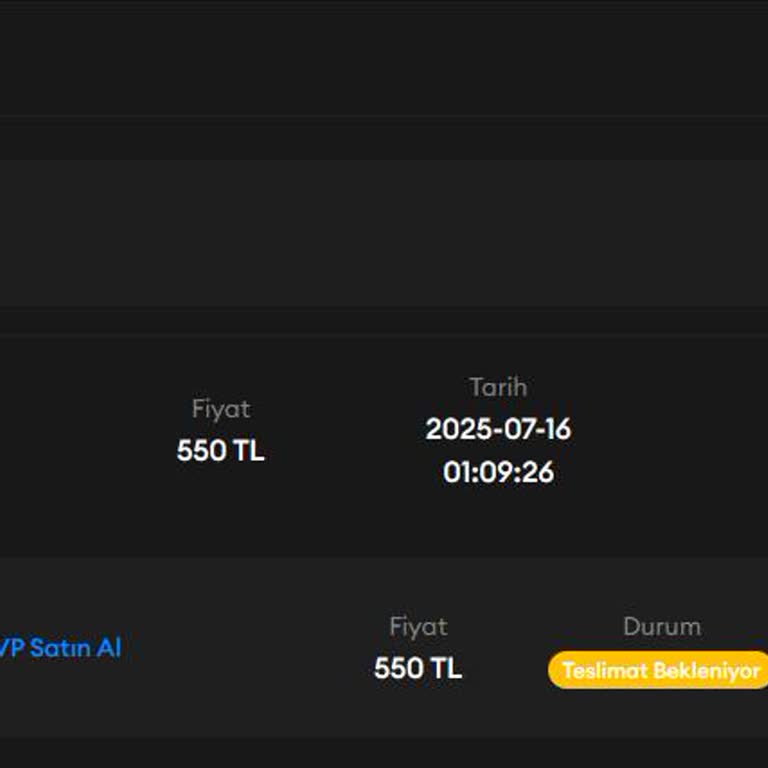
Task: Click blank space between VP Satın Al and Fiyat
Action: pos(250,648)
